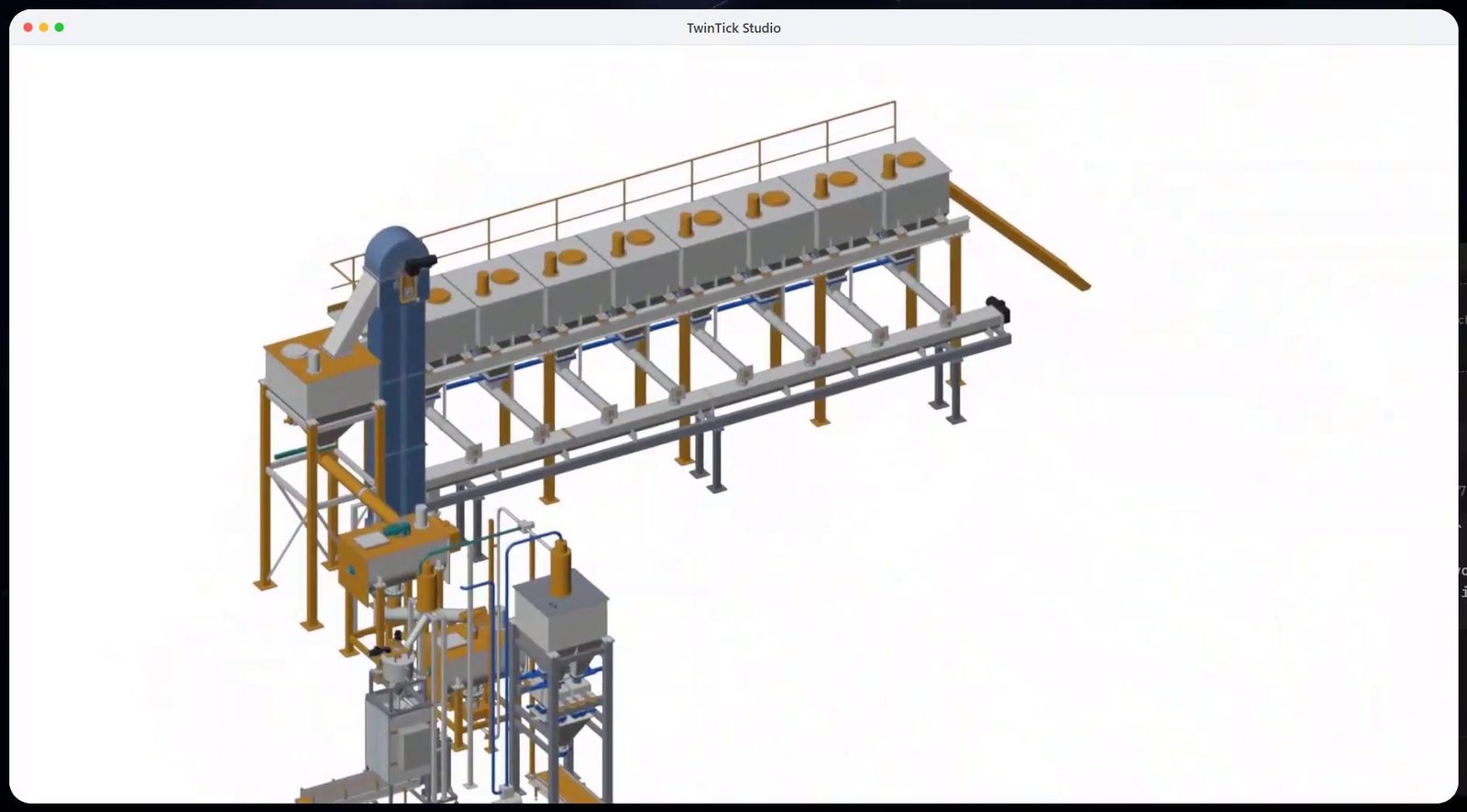Image resolution: width=1467 pixels, height=812 pixels.
Task: Select the long gray screw conveyor trough
Action: pos(715,399)
